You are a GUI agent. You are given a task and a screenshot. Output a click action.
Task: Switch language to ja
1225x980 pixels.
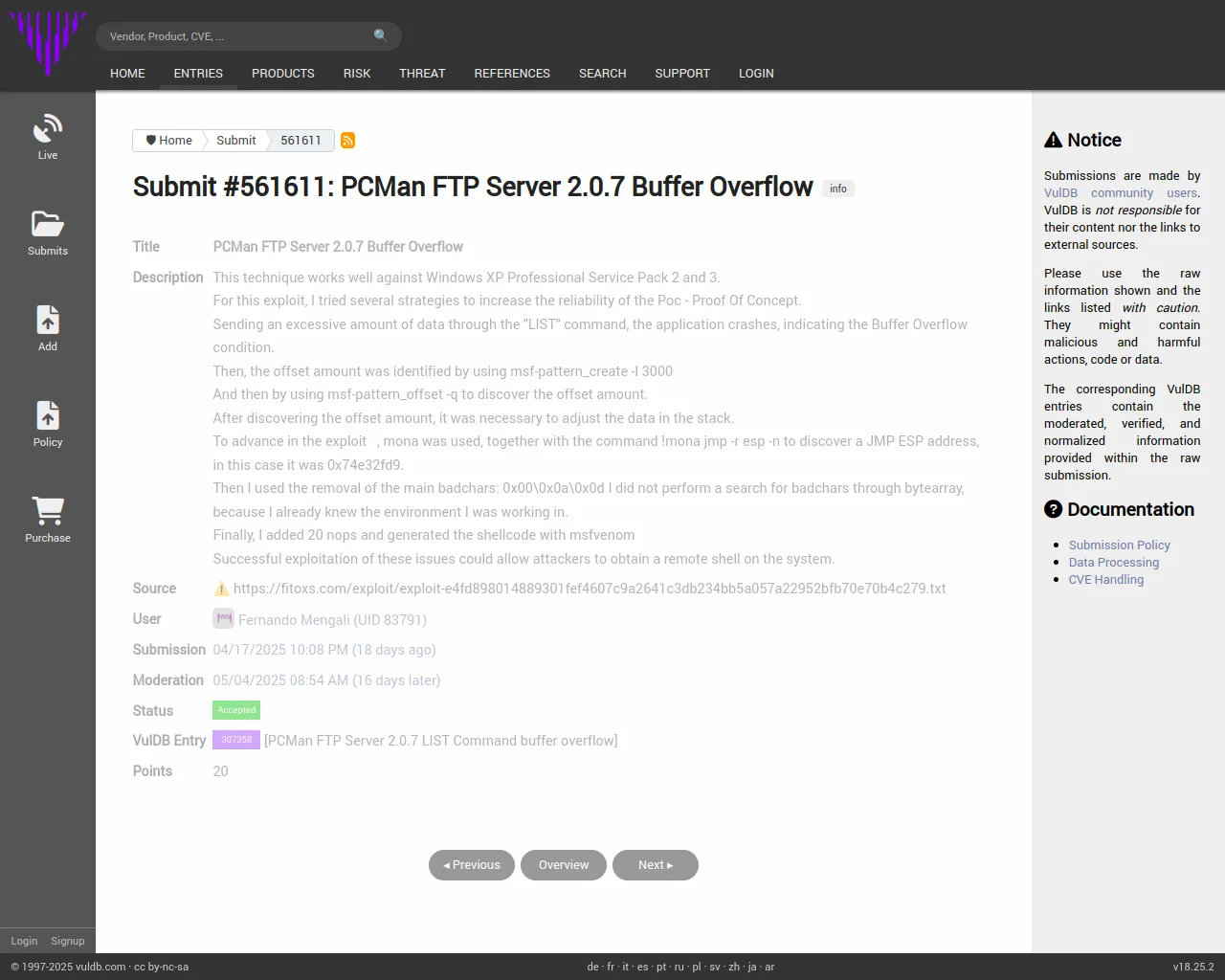752,968
